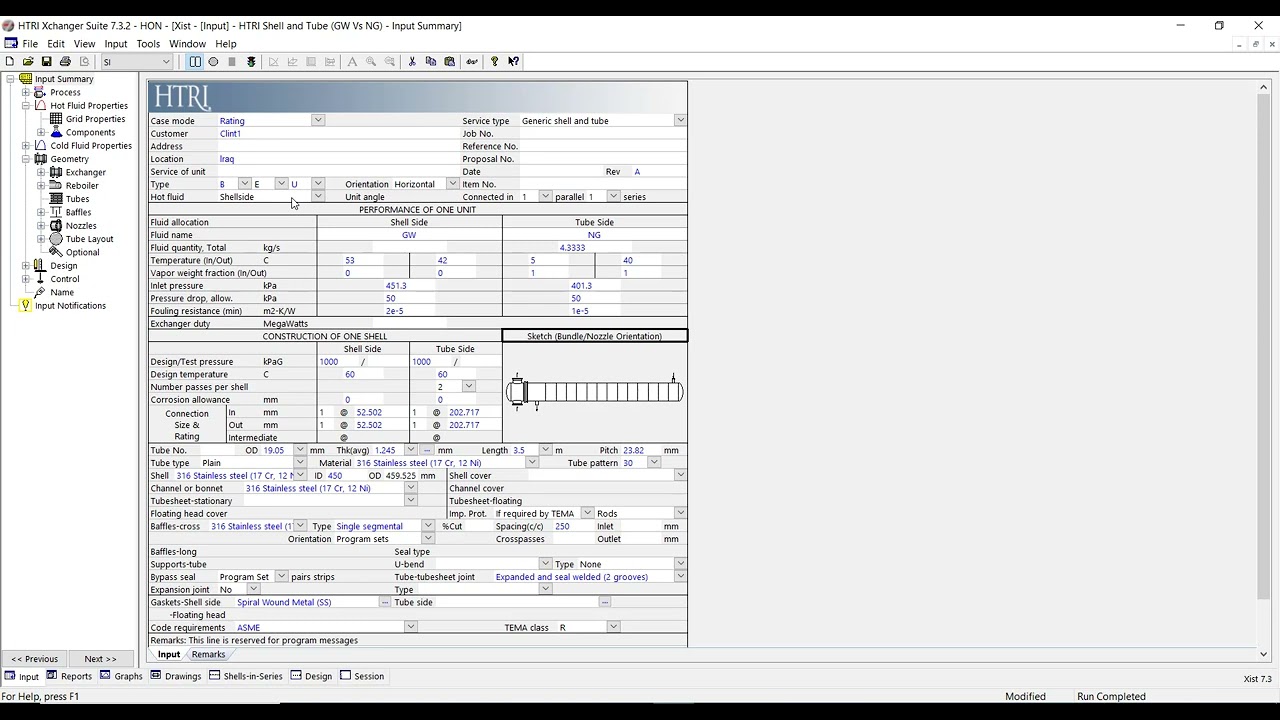
Task: Open the Help menu
Action: [226, 44]
